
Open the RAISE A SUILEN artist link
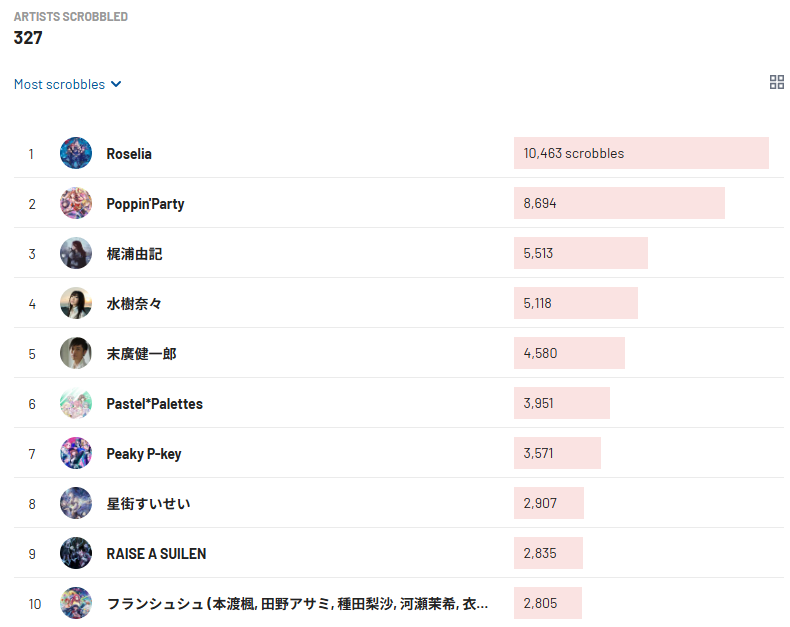click(156, 554)
